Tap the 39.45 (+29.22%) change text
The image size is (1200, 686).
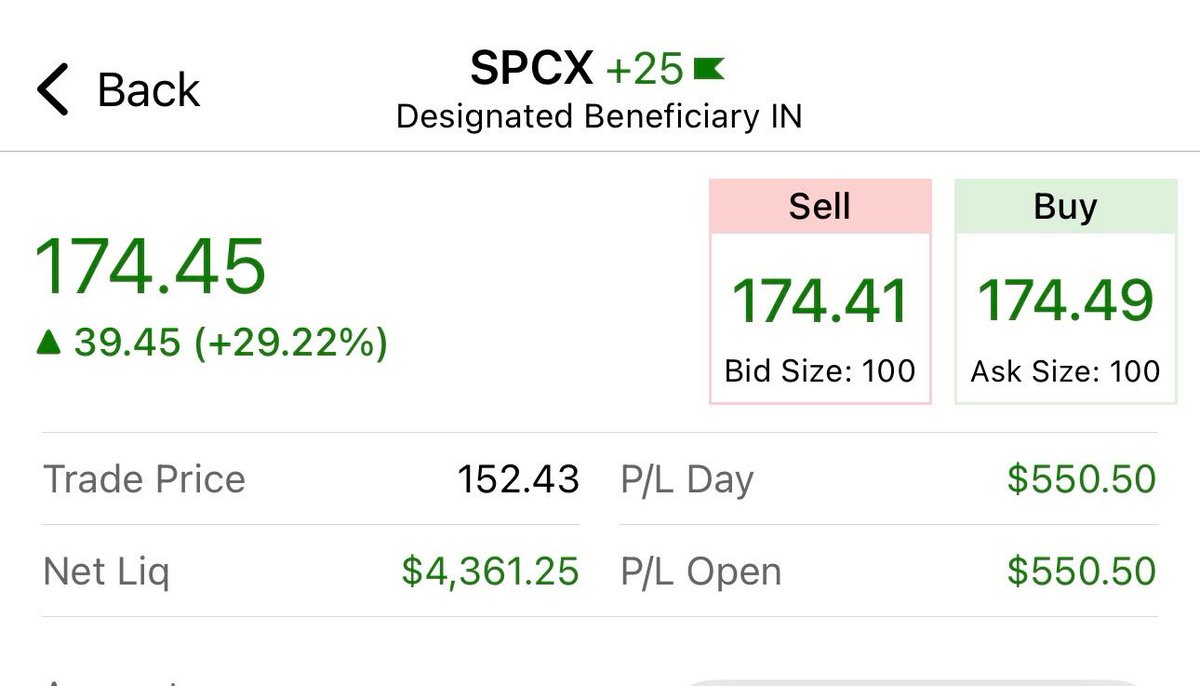pos(230,344)
